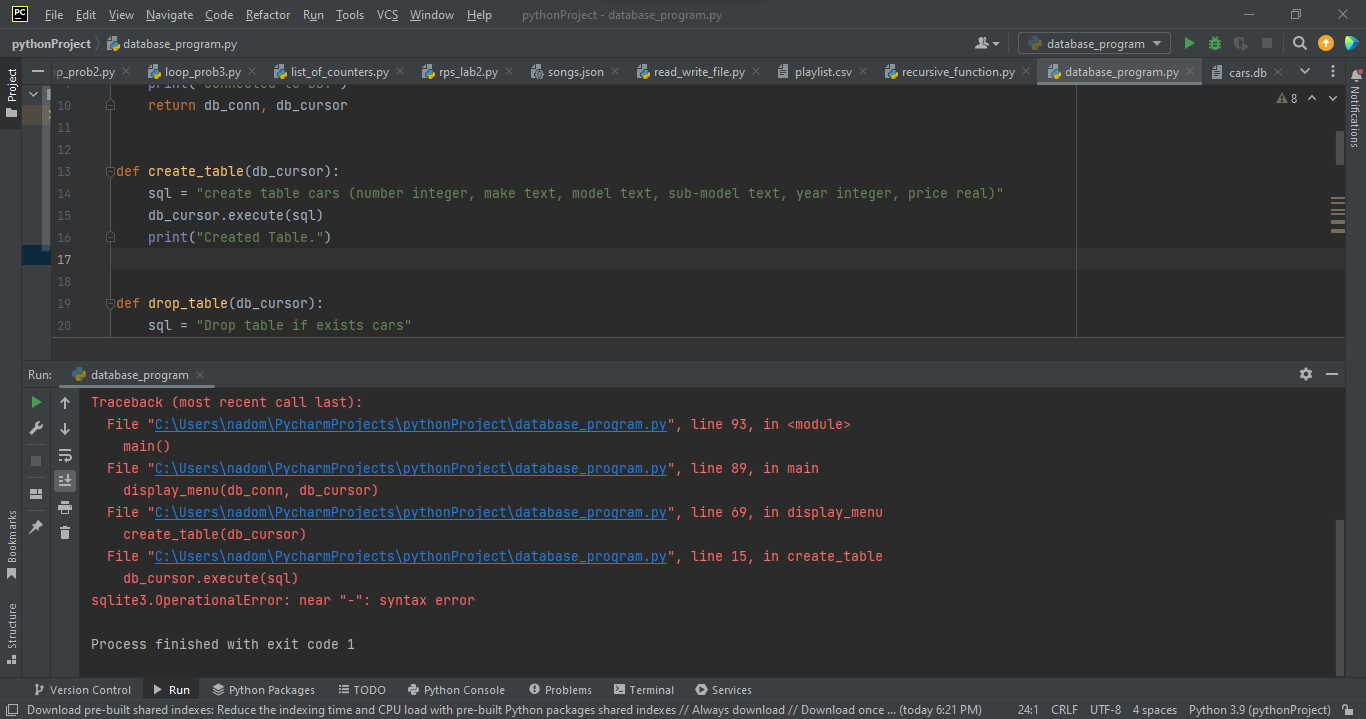Click the Debug bug icon in the toolbar
This screenshot has height=719, width=1366.
coord(1215,43)
